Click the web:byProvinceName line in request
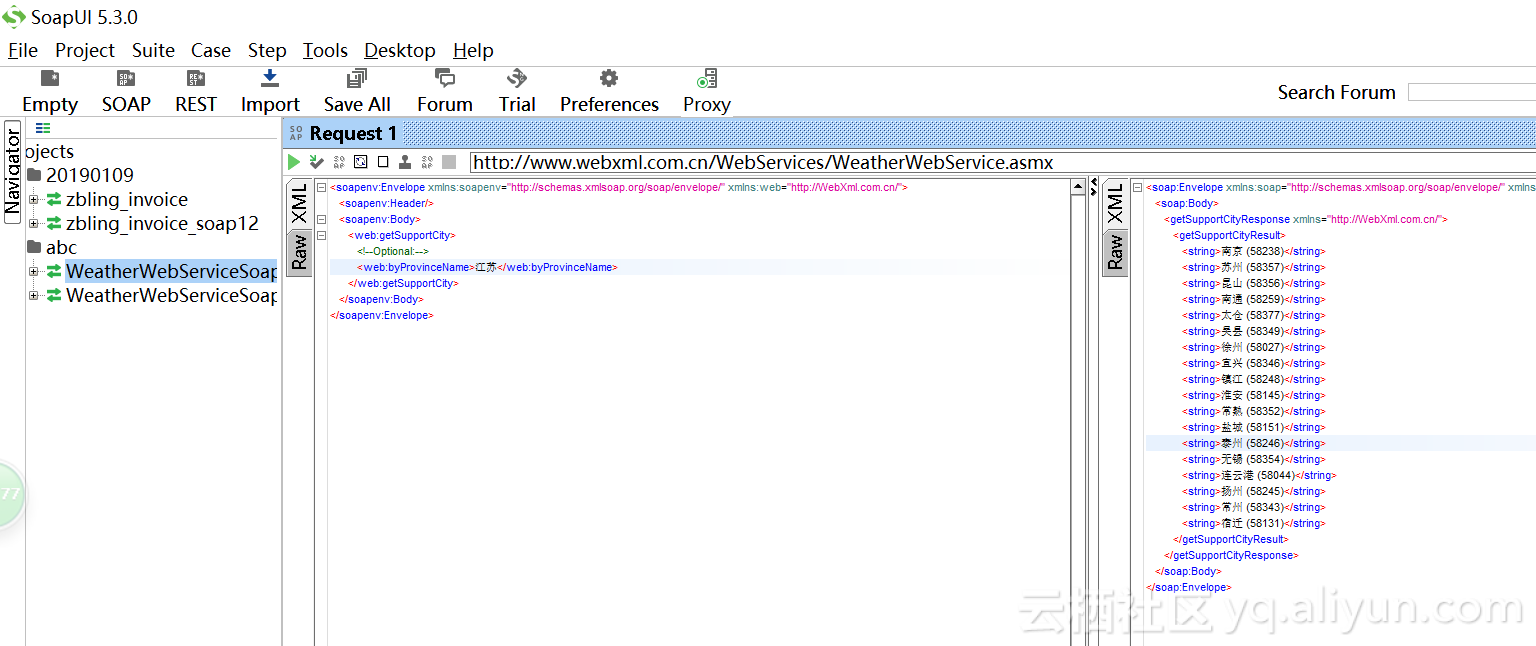The height and width of the screenshot is (646, 1536). tap(487, 267)
